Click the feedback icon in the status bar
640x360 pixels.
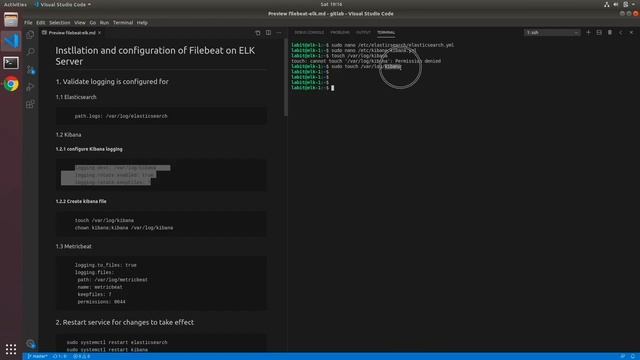click(622, 356)
